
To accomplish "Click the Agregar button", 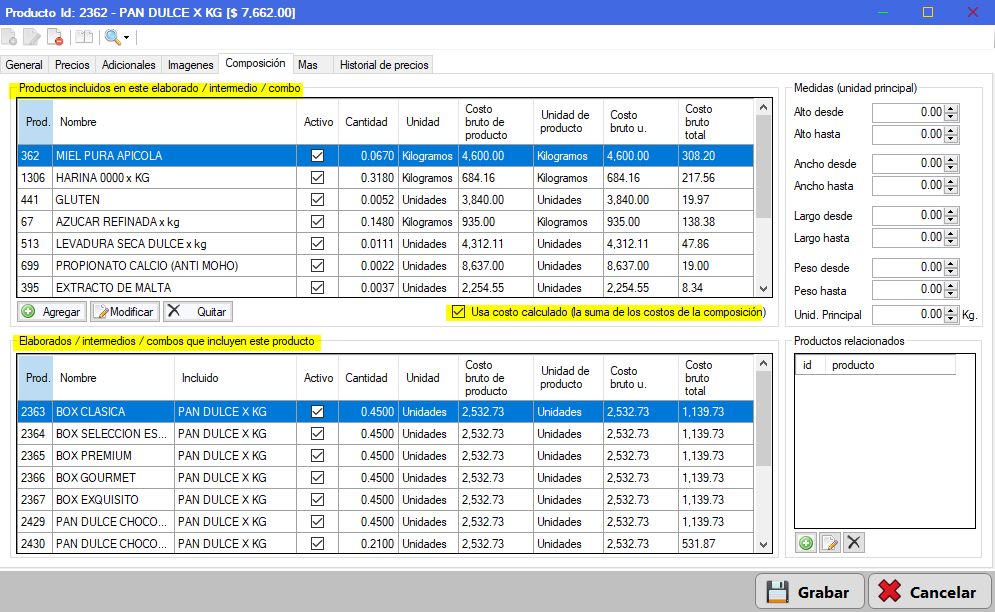I will (53, 312).
